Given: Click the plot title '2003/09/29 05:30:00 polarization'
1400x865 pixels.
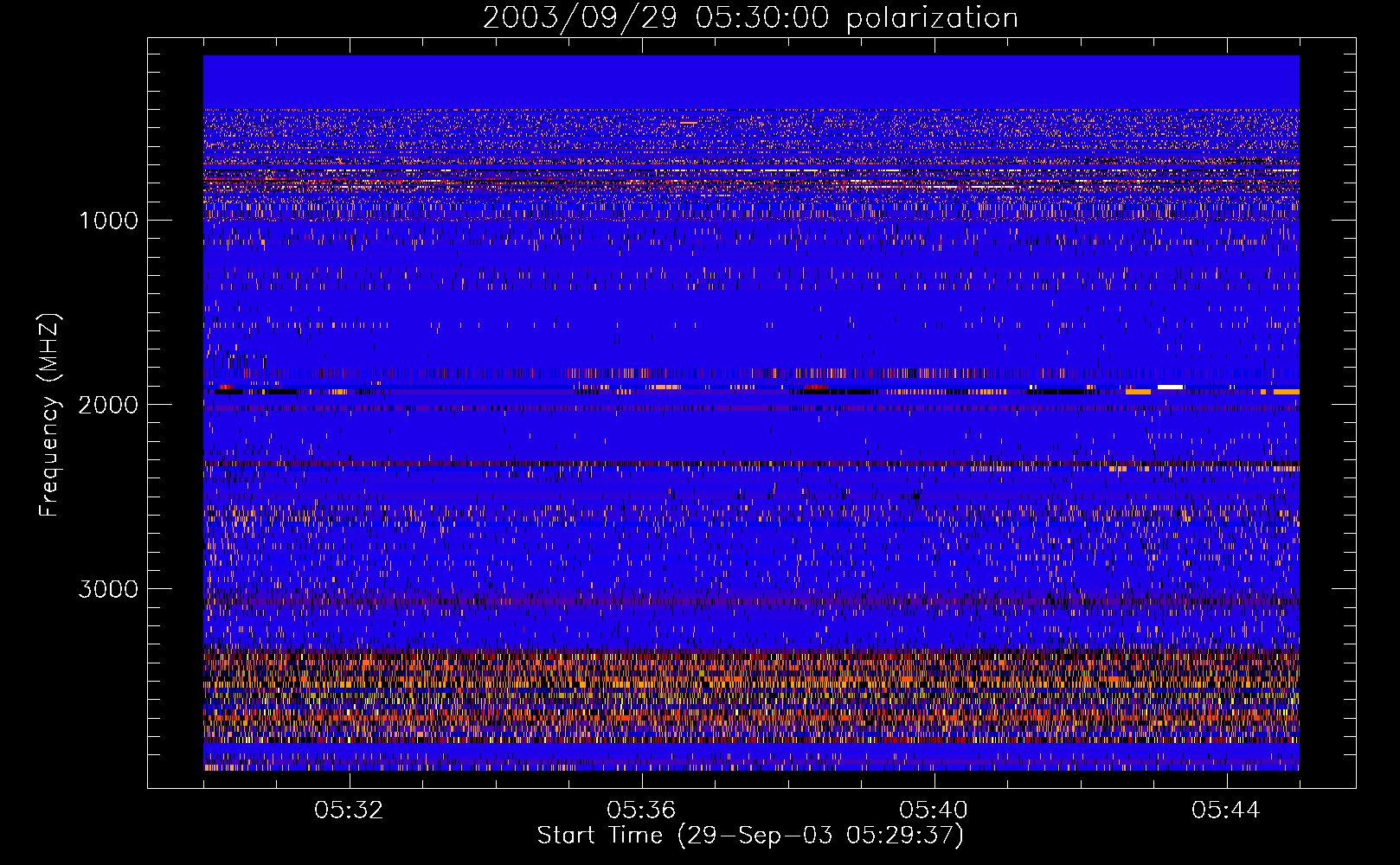Looking at the screenshot, I should (750, 17).
